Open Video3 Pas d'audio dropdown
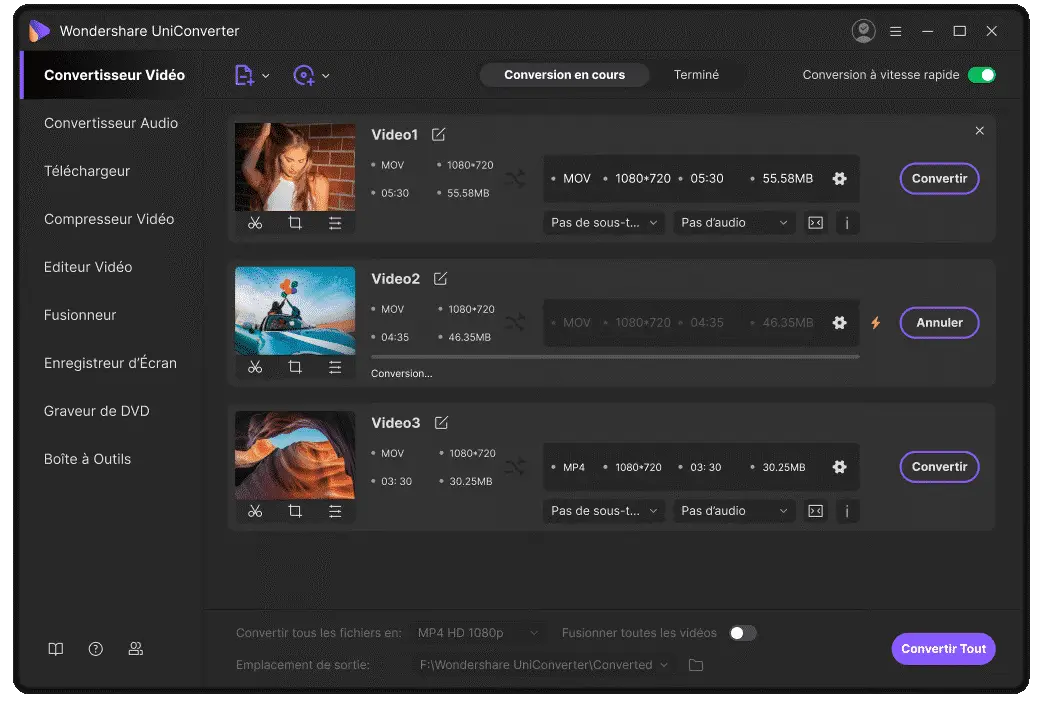Viewport: 1042px width, 714px height. (734, 511)
